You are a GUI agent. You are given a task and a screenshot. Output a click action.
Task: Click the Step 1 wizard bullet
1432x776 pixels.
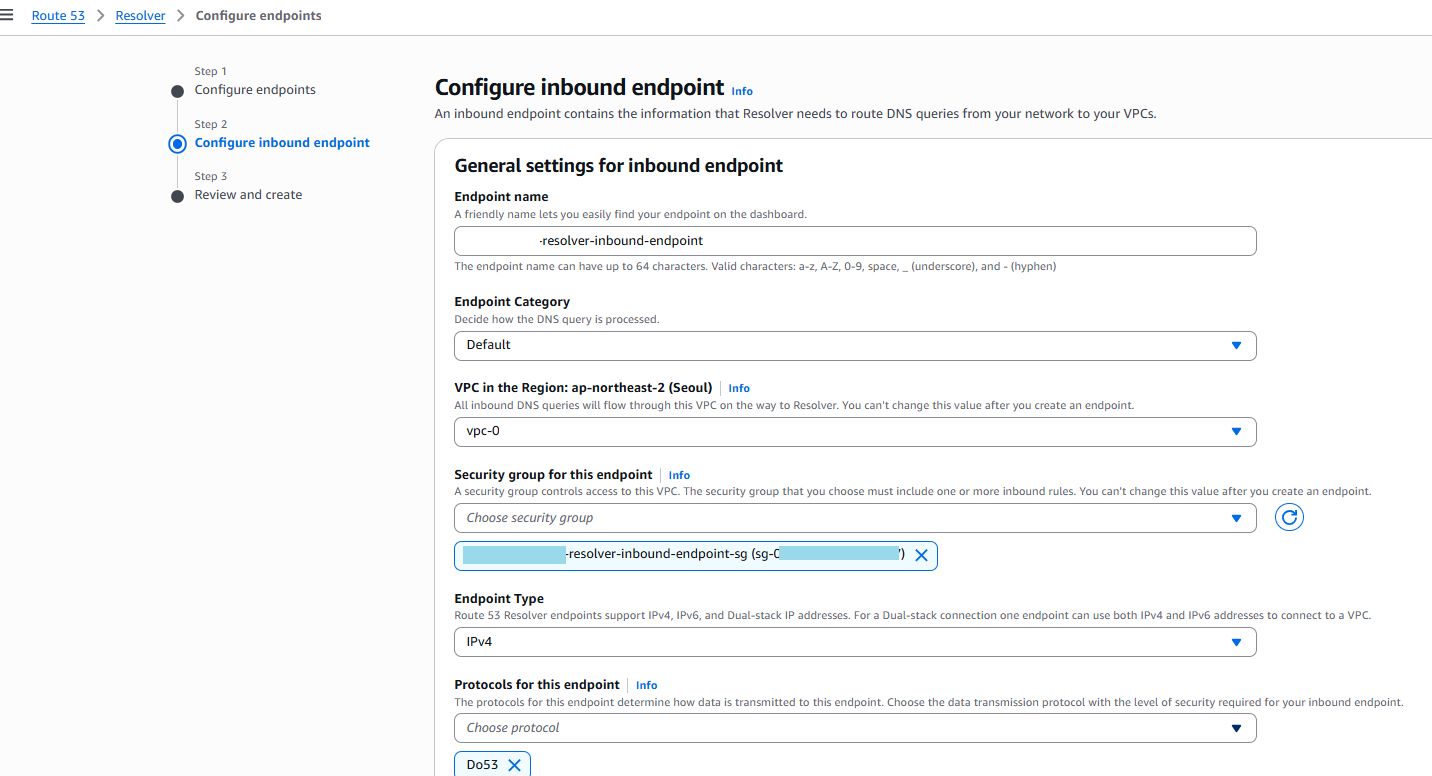pyautogui.click(x=178, y=91)
